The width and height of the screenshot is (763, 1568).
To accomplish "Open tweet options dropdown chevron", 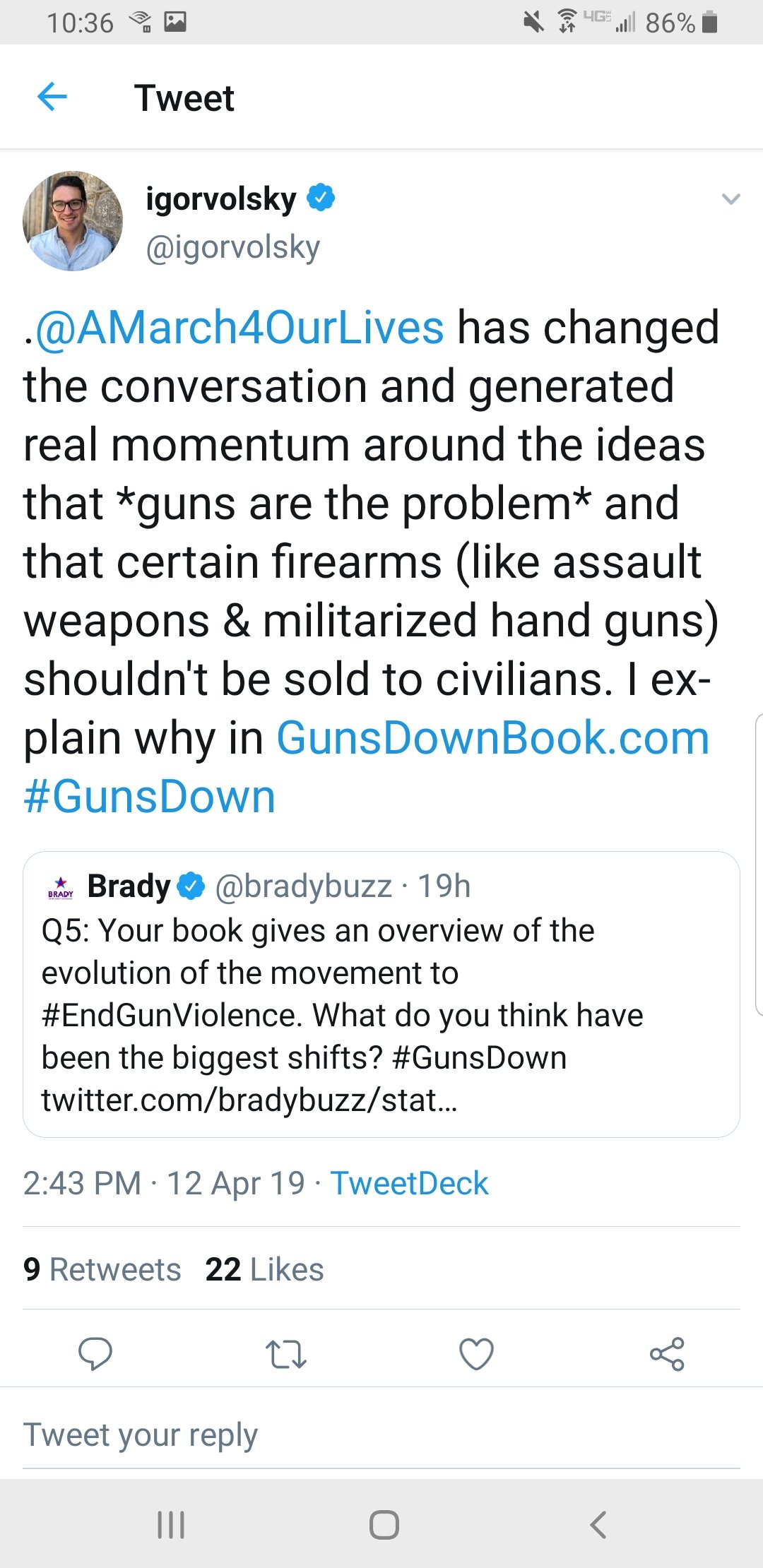I will click(x=731, y=199).
